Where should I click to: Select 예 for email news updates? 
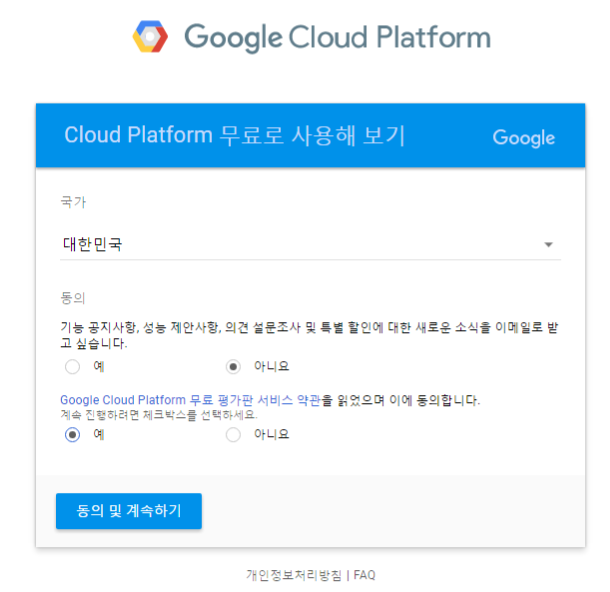[x=72, y=366]
